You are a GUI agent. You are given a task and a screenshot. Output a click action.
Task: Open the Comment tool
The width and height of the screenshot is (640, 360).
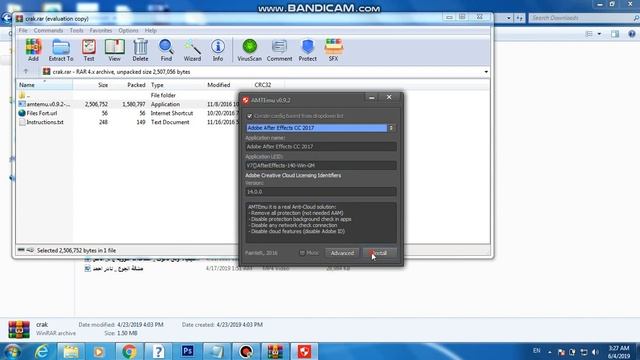click(279, 50)
